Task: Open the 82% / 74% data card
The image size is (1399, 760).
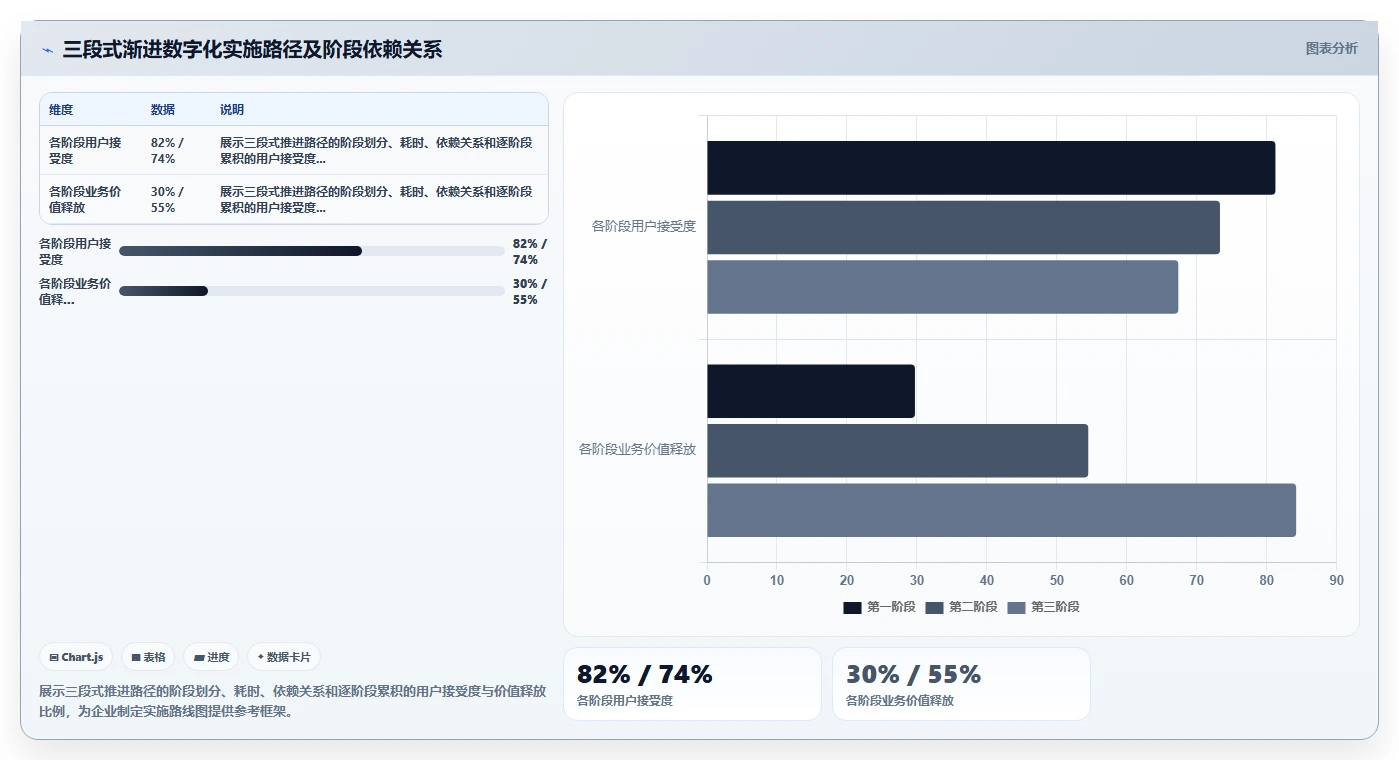Action: point(692,684)
